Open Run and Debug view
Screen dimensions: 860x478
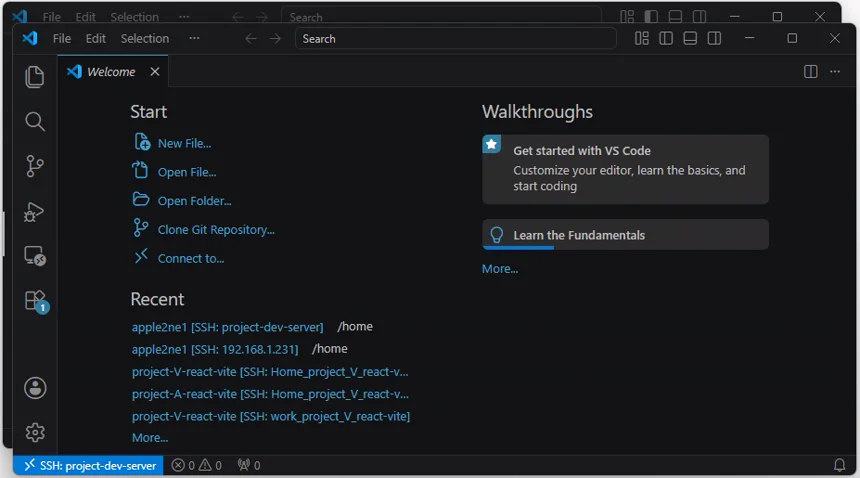[x=34, y=212]
